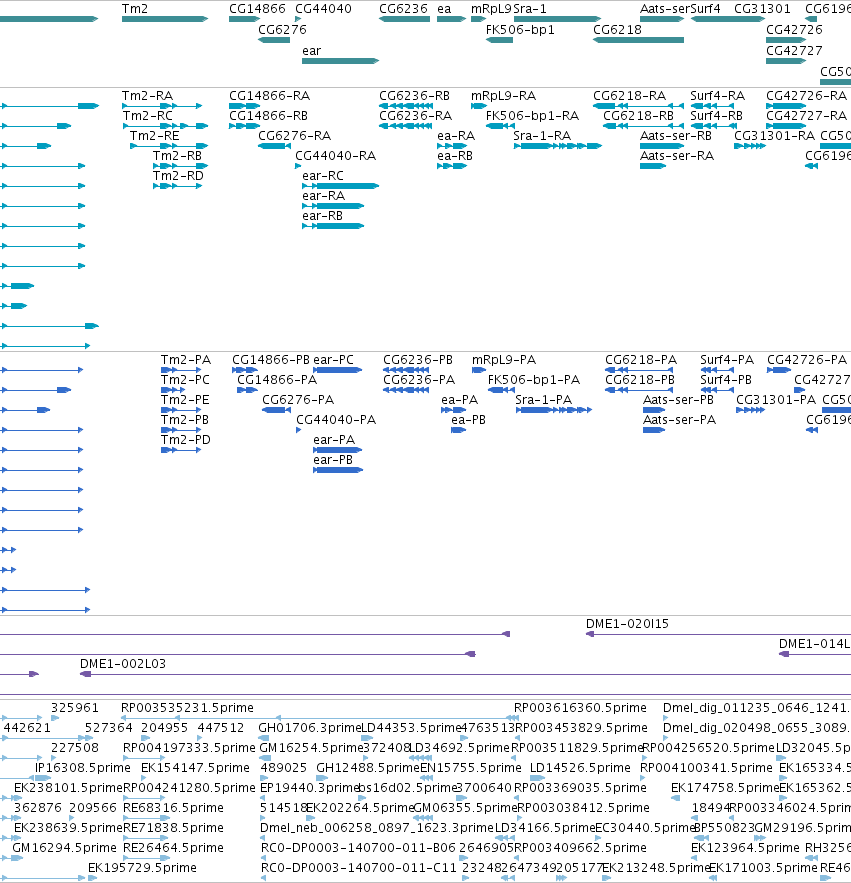The image size is (851, 883).
Task: Select the CG6276 gene label
Action: 282,30
